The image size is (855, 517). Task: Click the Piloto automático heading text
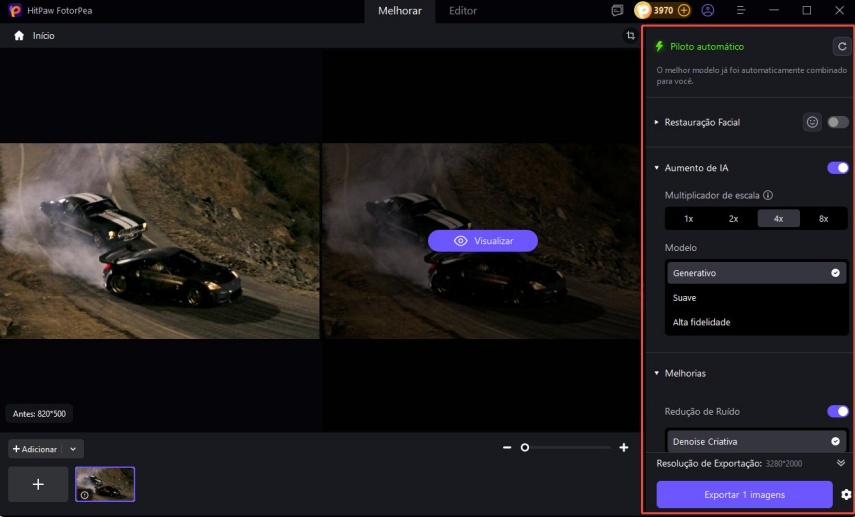tap(707, 47)
